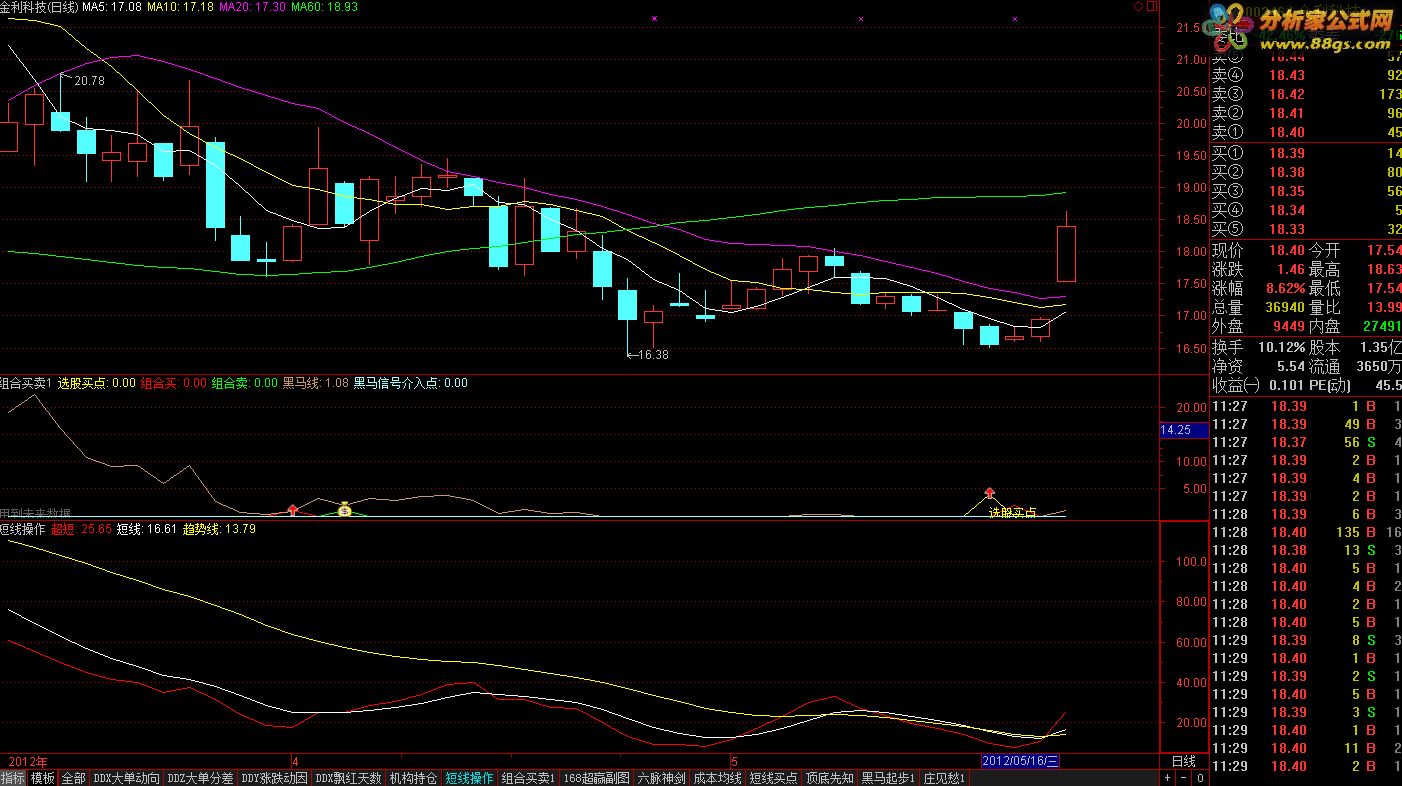Select the 机构持仓 tab
This screenshot has height=786, width=1402.
(413, 778)
